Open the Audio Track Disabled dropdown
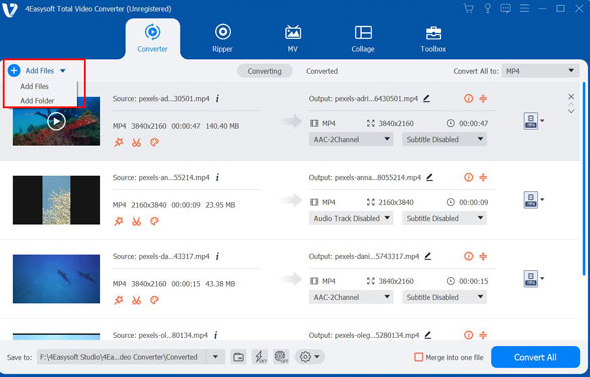Screen dimensions: 590x377 tap(351, 218)
